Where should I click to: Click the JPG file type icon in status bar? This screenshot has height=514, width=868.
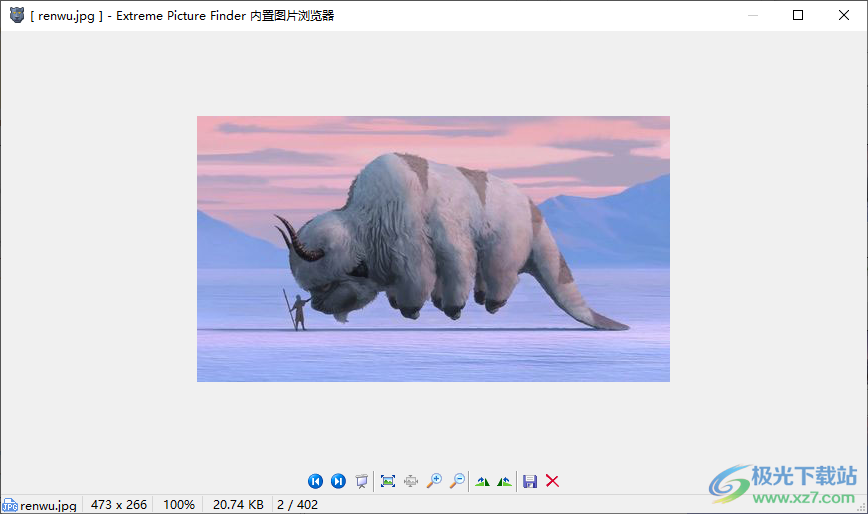10,505
